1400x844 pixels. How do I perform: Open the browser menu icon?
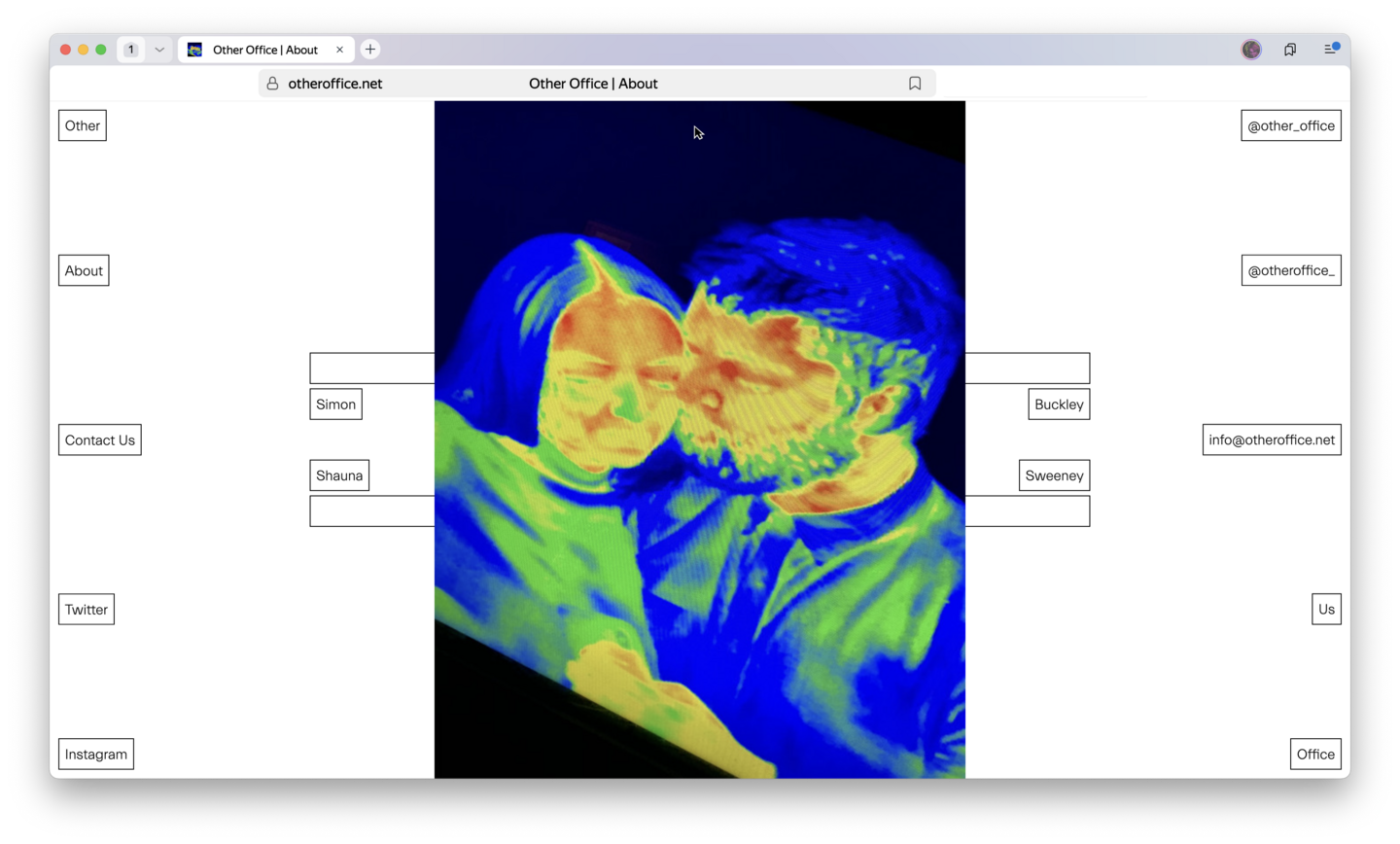pos(1331,49)
